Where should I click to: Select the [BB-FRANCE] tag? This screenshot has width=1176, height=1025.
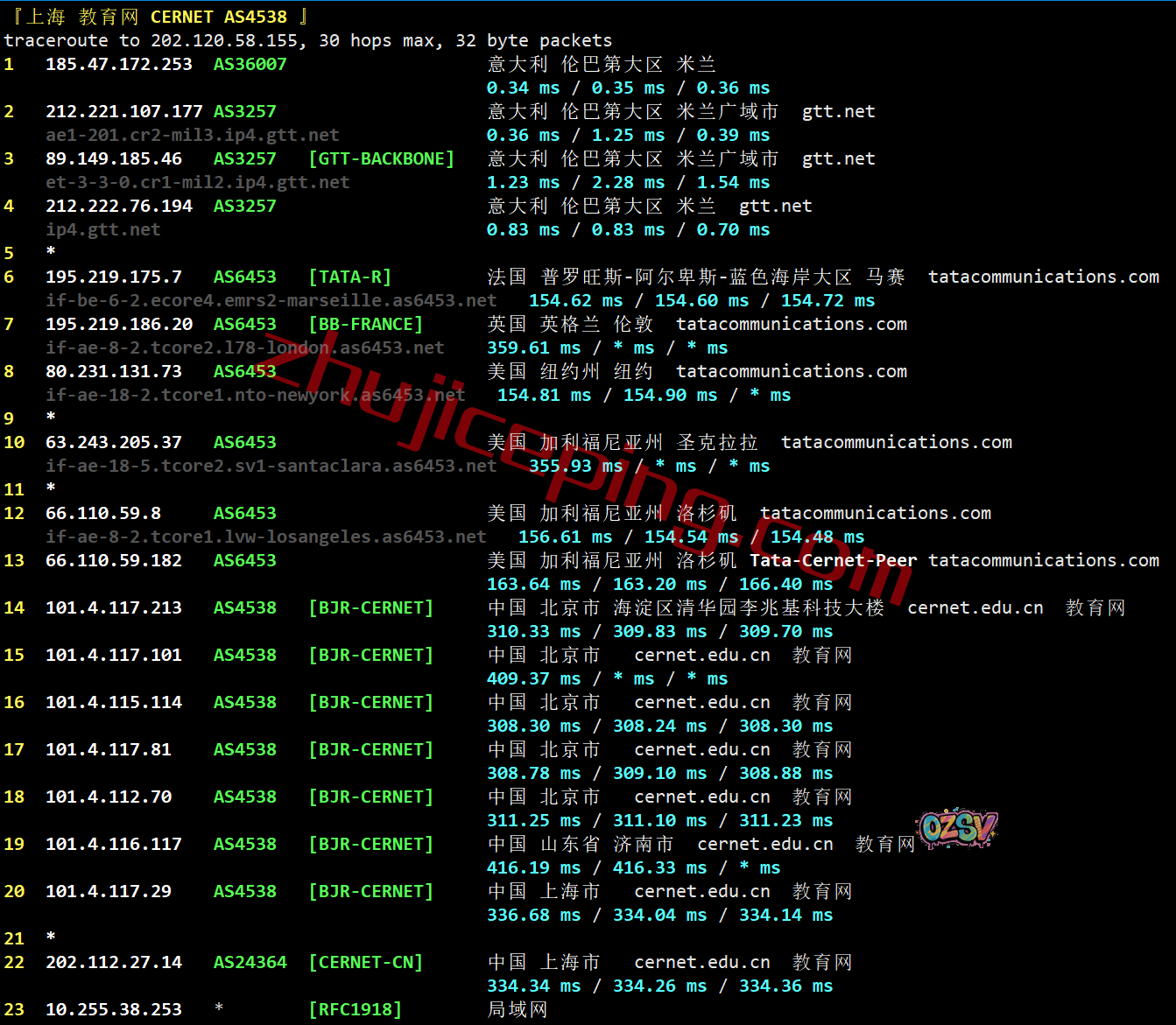point(365,324)
